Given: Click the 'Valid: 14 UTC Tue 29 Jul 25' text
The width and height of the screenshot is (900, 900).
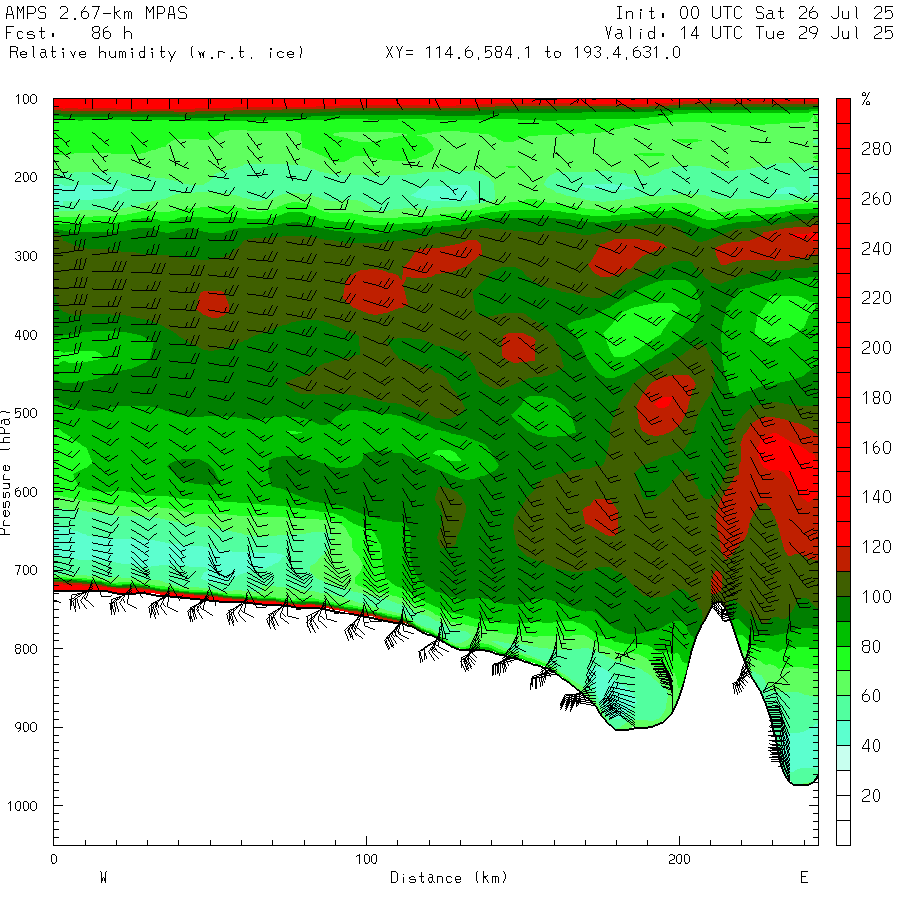Looking at the screenshot, I should [x=749, y=33].
